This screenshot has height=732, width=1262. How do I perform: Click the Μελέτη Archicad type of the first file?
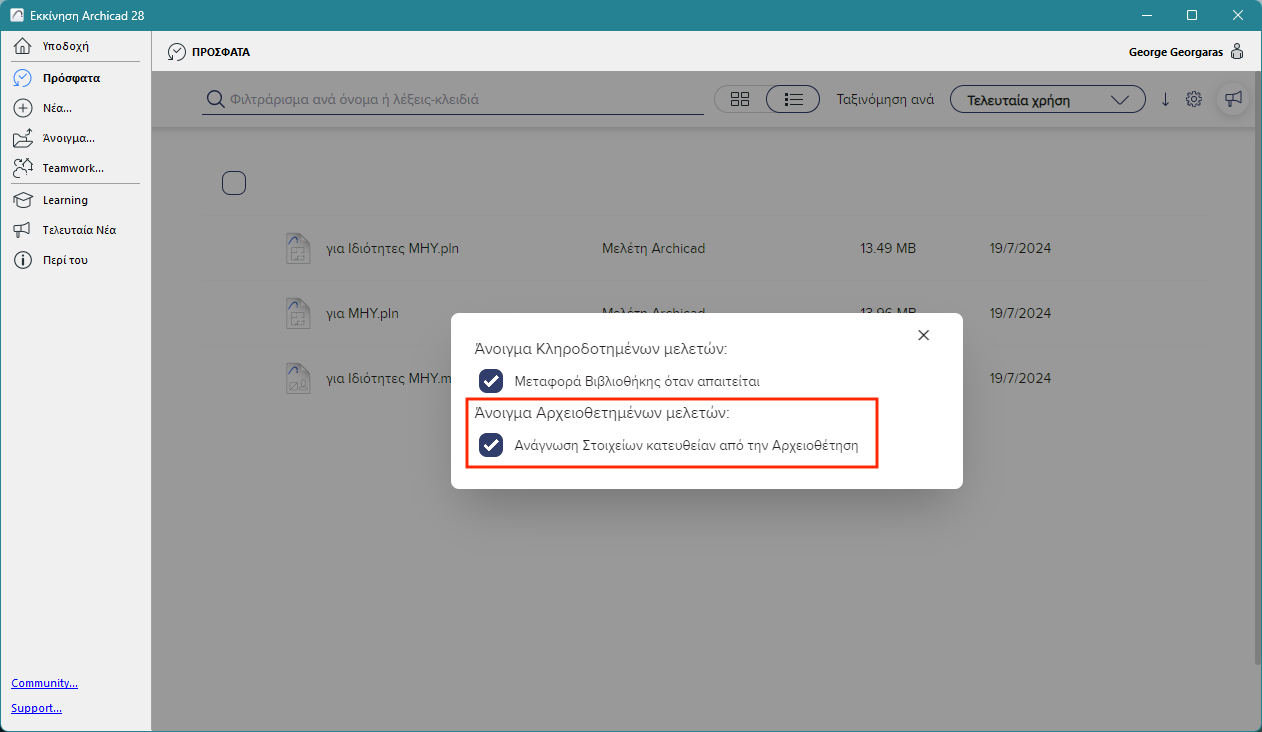tap(653, 248)
